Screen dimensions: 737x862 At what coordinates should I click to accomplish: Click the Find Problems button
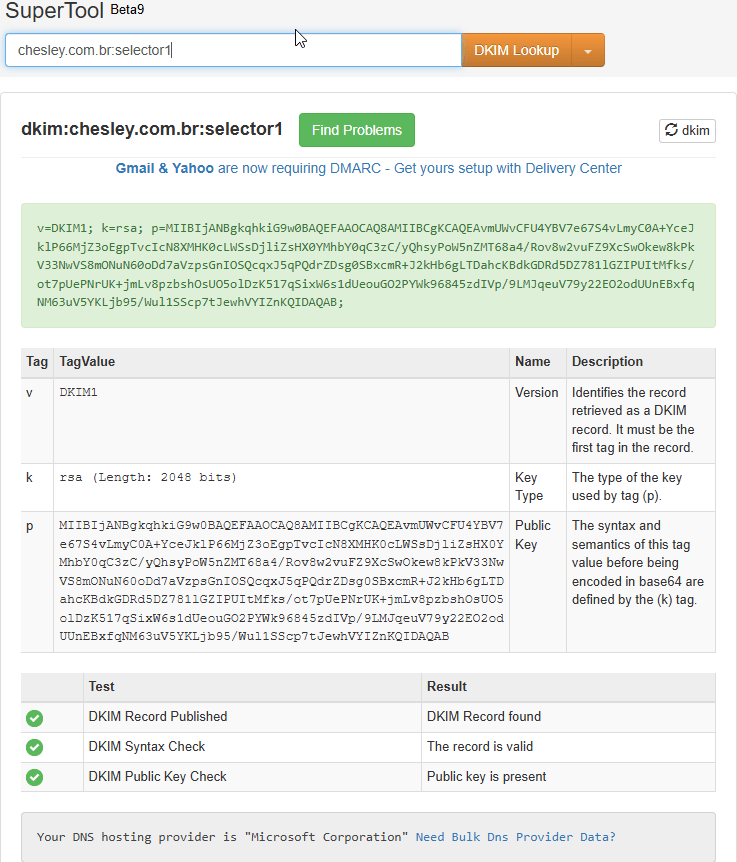(x=356, y=130)
